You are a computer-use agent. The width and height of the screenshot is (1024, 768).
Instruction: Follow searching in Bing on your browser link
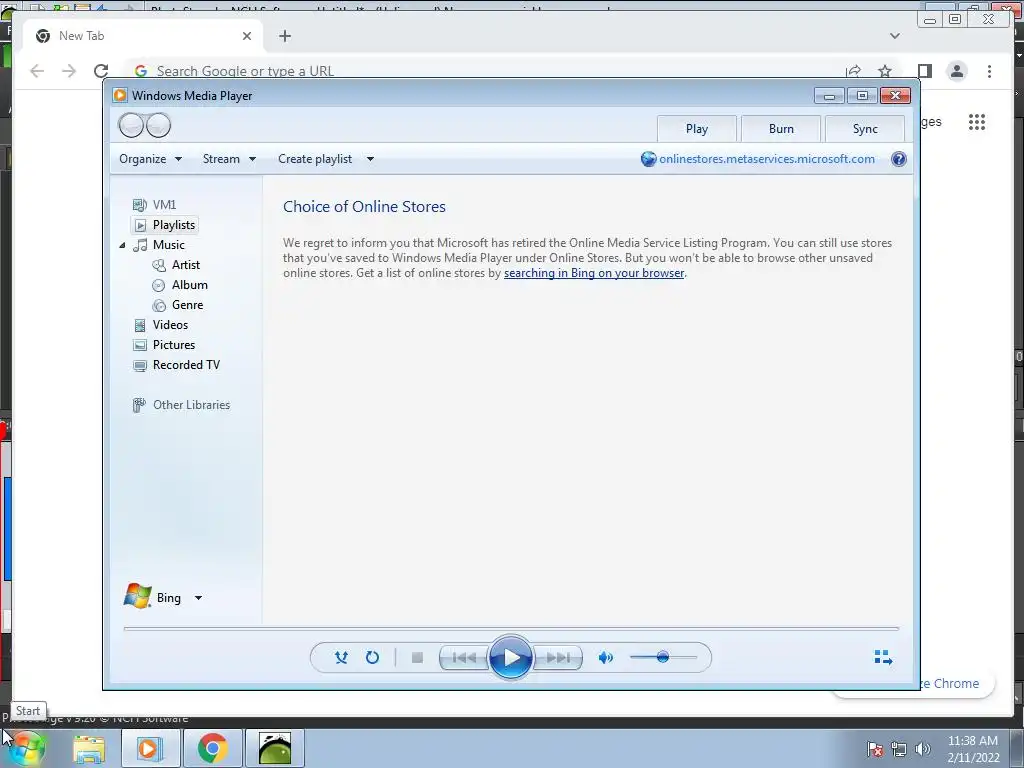coord(594,273)
